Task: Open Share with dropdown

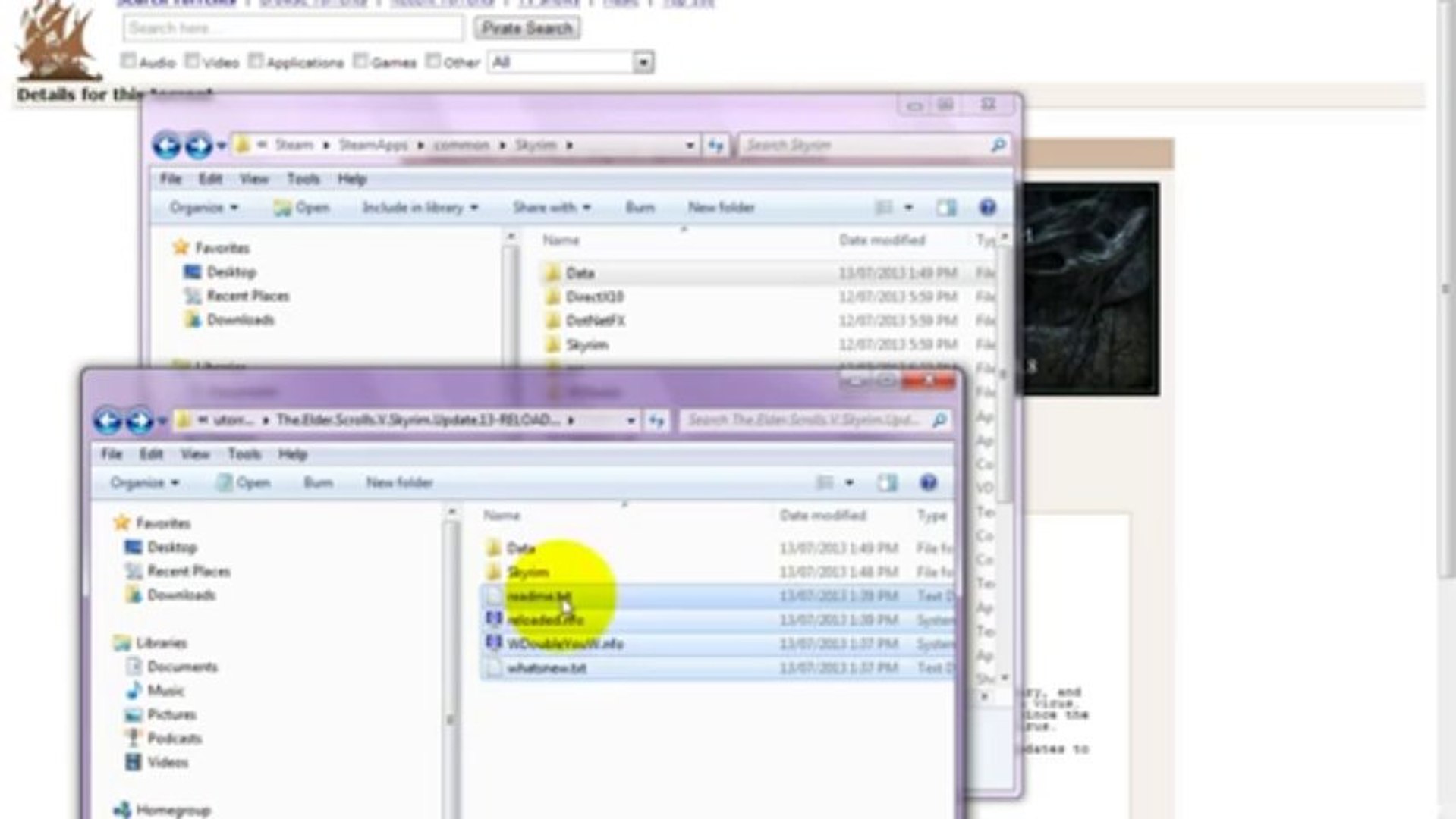Action: pos(552,207)
